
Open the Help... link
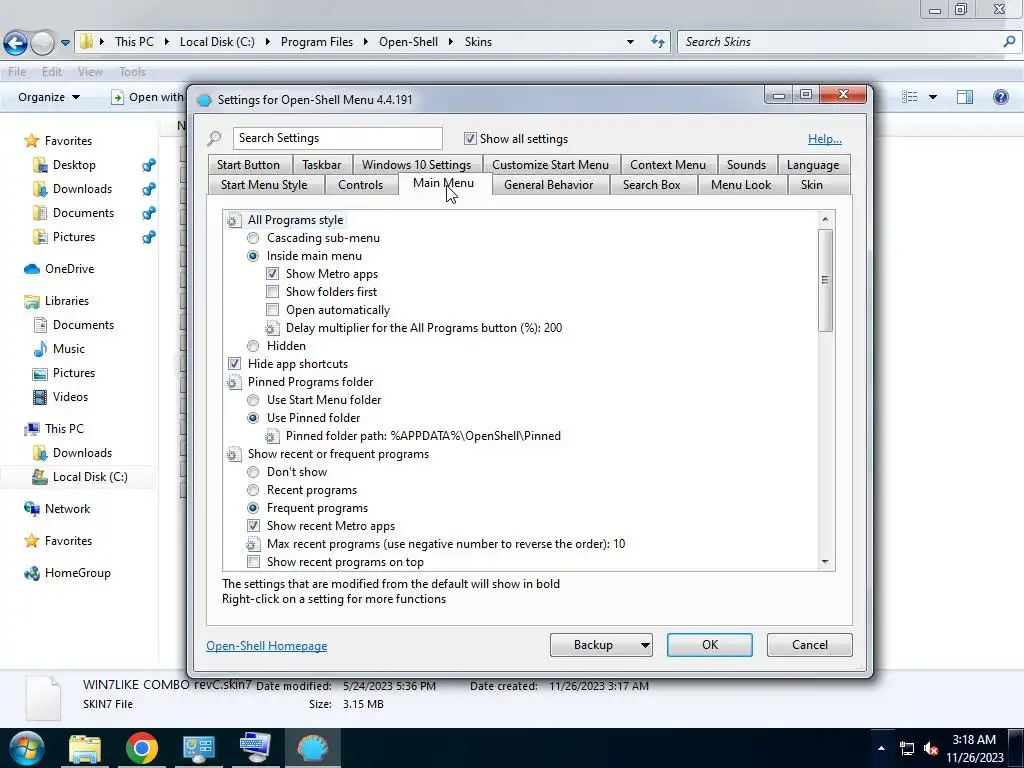pyautogui.click(x=825, y=139)
